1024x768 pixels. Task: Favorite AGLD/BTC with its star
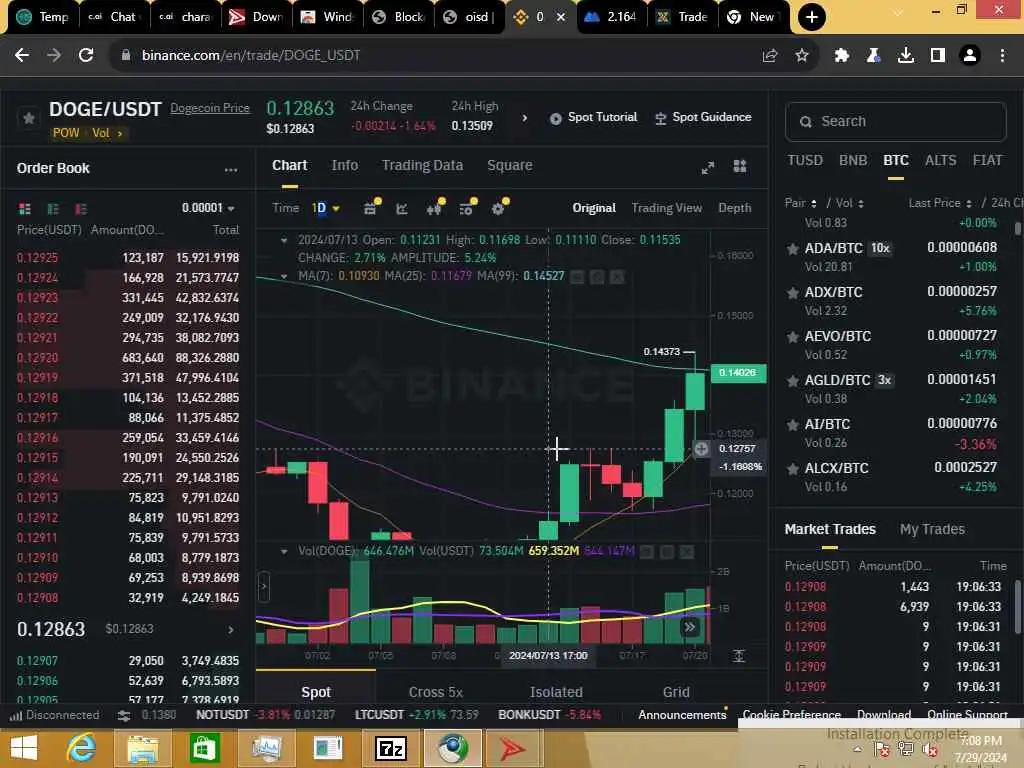click(x=792, y=381)
